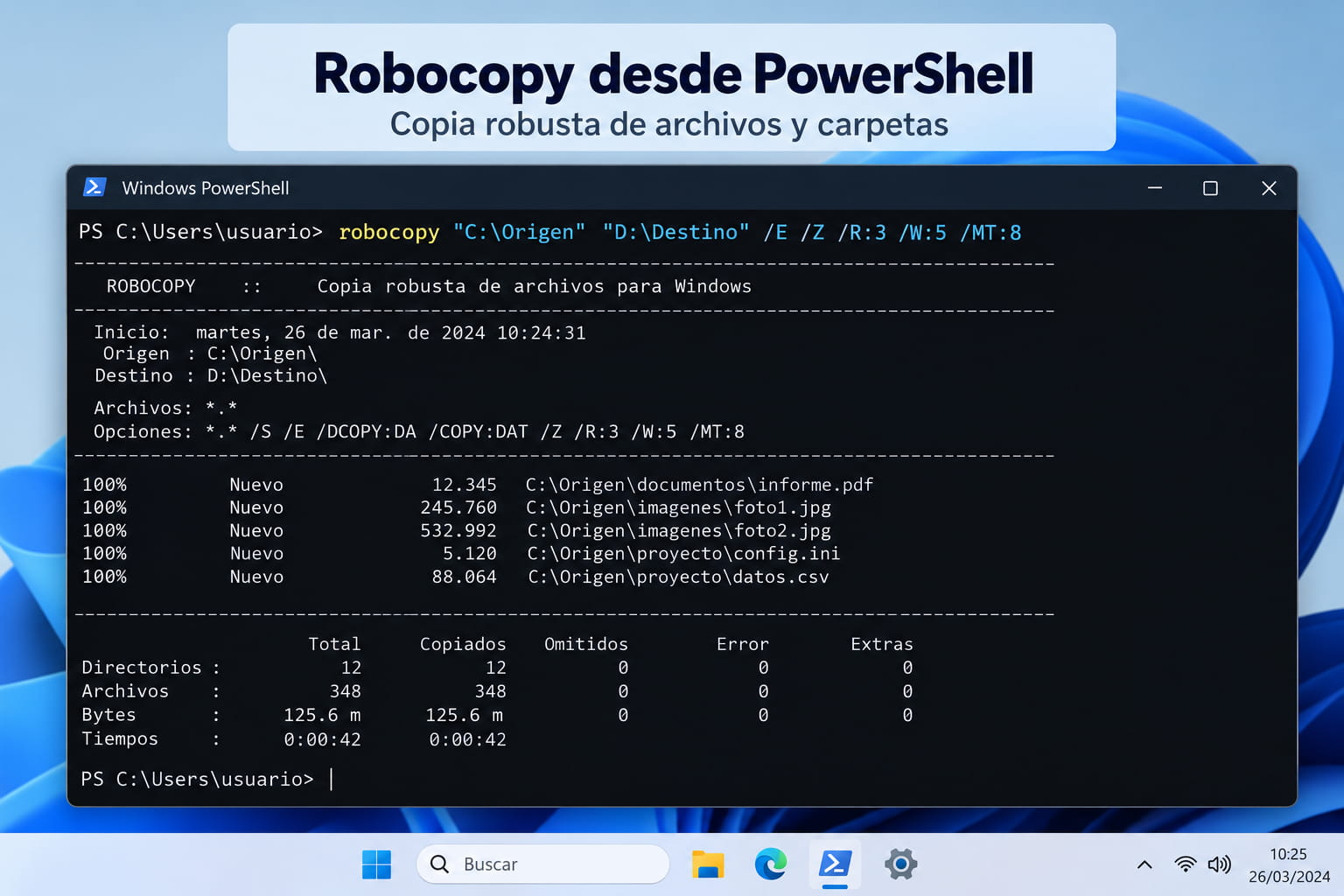Click the file size 532.992
Viewport: 1344px width, 896px height.
458,531
